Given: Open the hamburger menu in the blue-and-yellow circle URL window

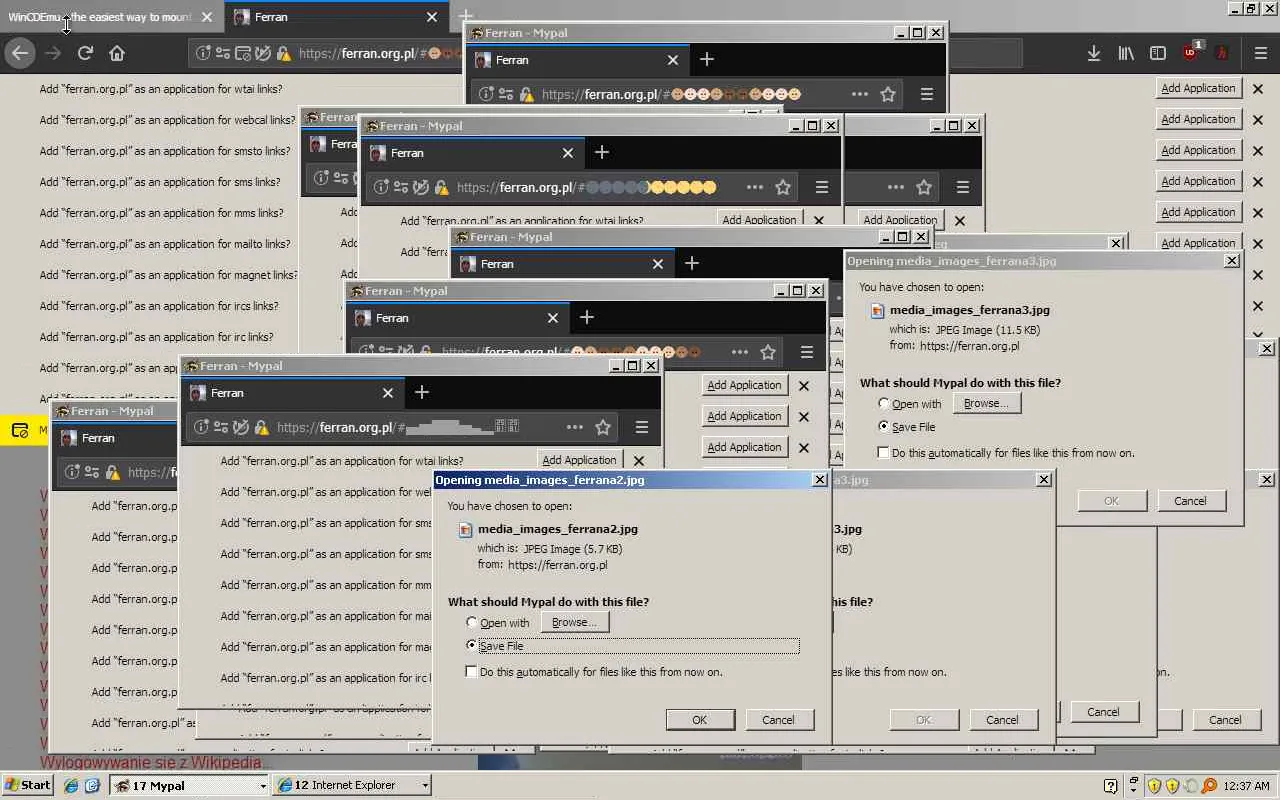Looking at the screenshot, I should coord(822,187).
